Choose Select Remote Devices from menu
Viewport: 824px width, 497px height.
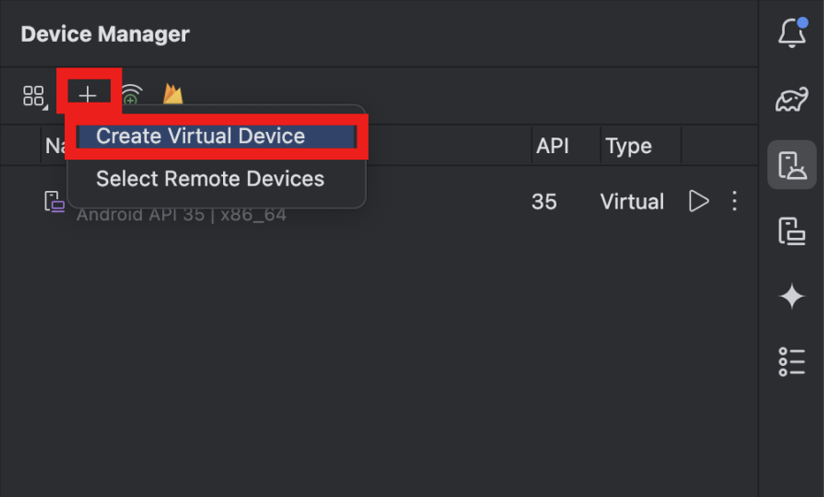(210, 179)
